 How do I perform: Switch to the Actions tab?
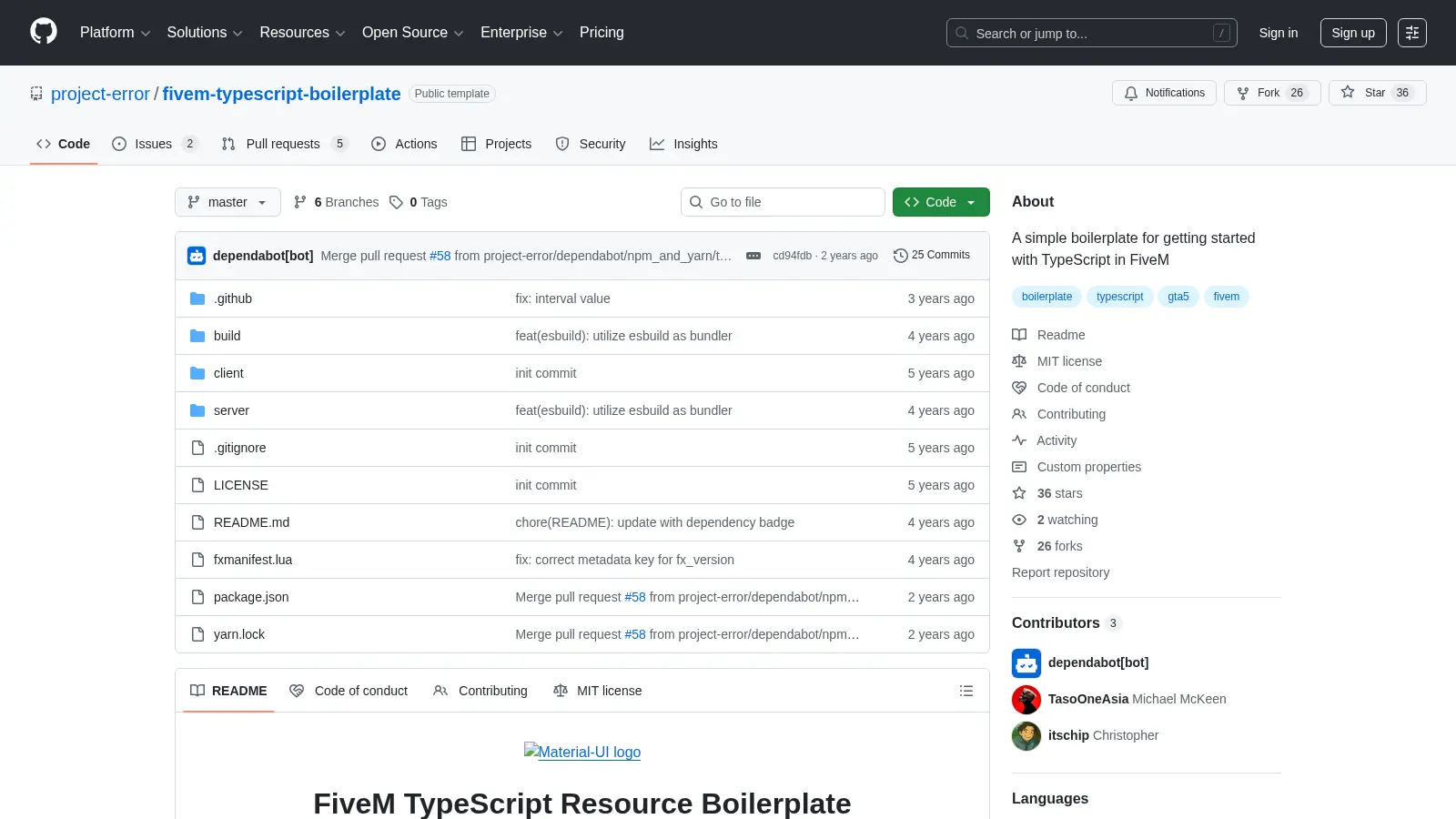coord(404,144)
